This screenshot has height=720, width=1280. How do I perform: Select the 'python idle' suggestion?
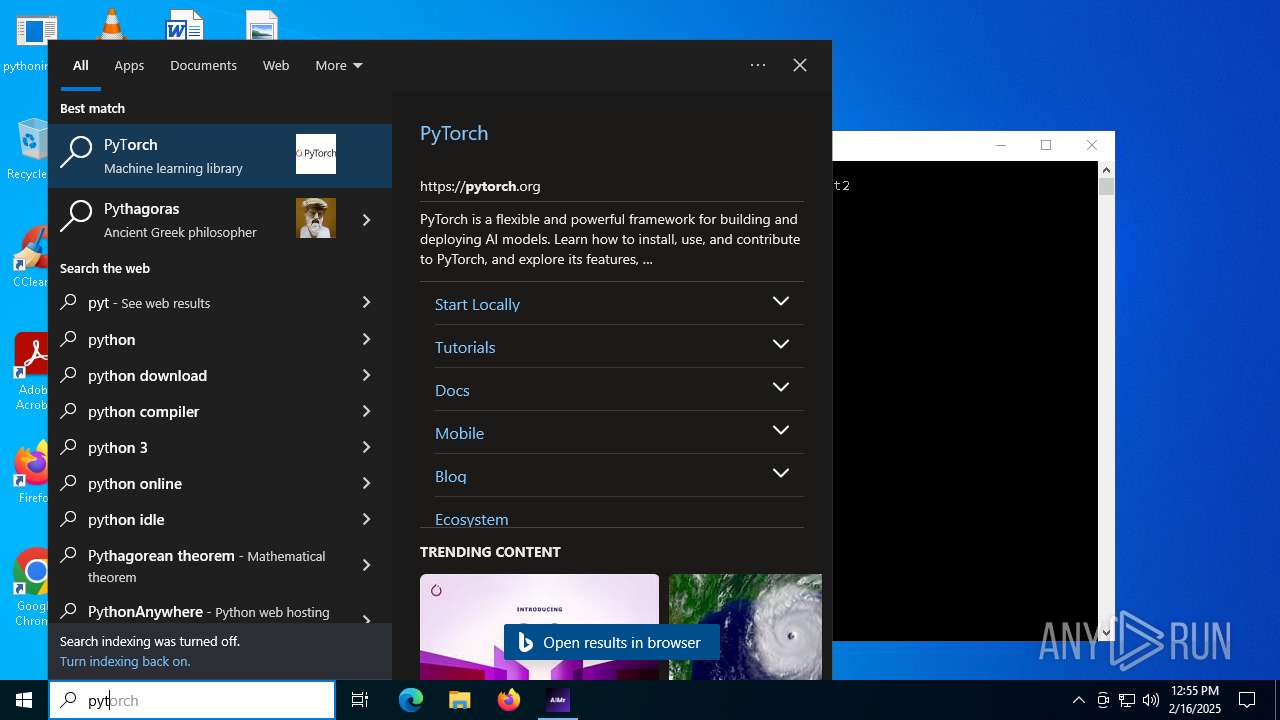(x=220, y=519)
